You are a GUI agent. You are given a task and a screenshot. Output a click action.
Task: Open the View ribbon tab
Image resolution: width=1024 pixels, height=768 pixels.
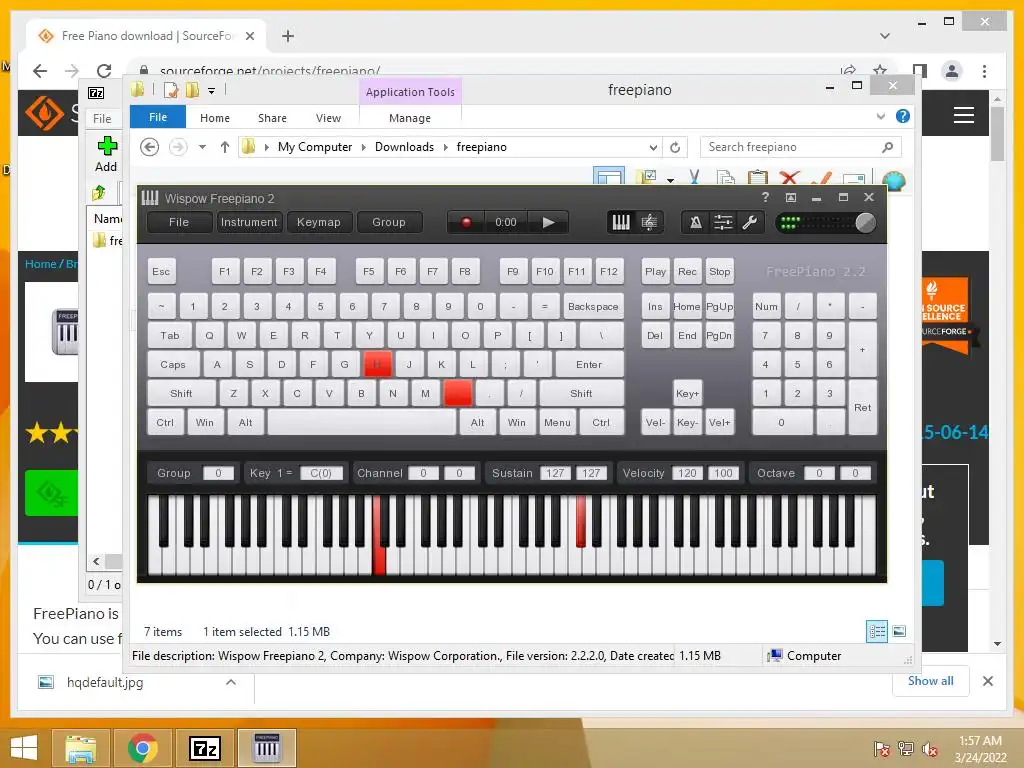point(328,118)
